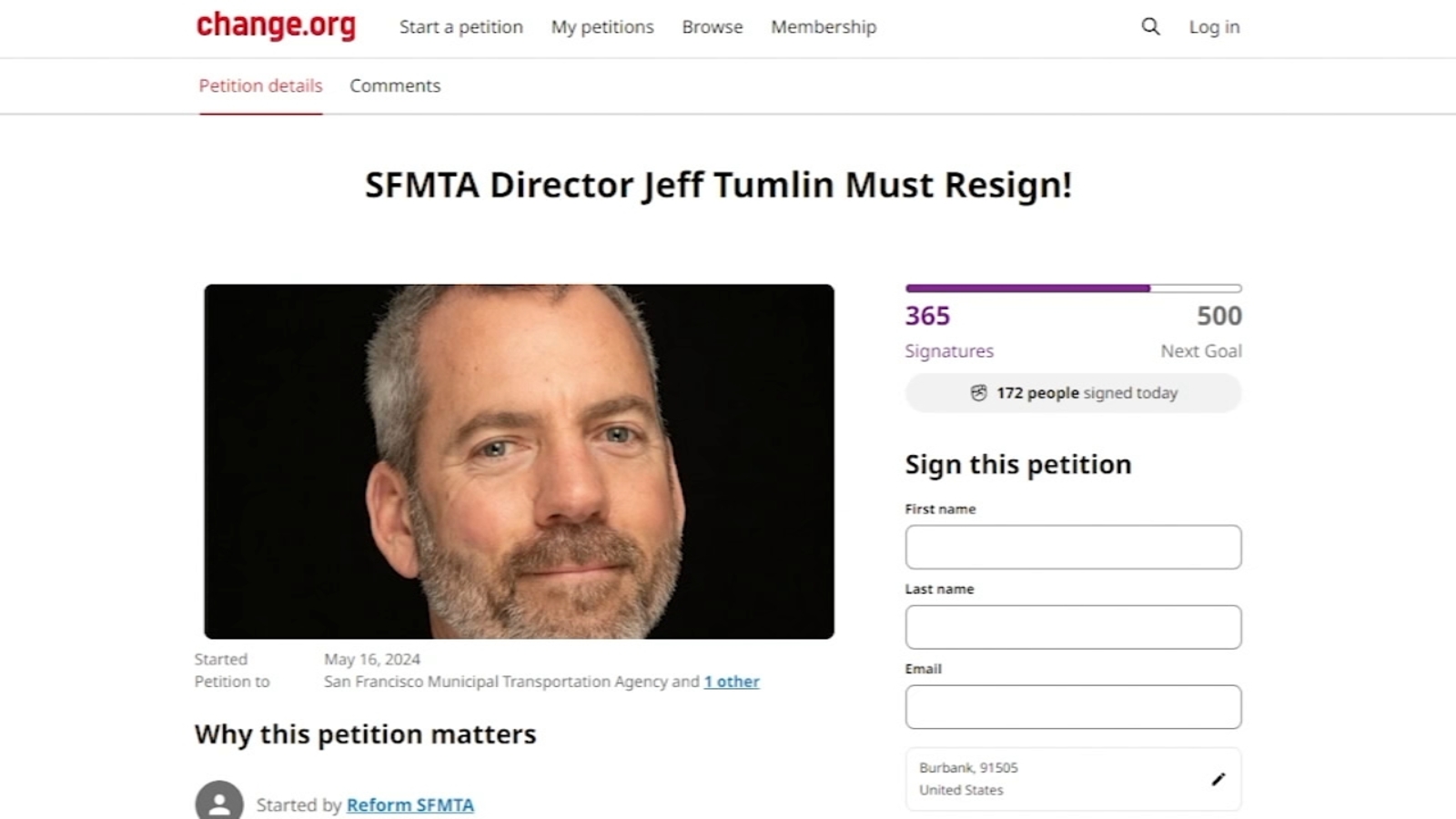This screenshot has height=819, width=1456.
Task: Click the Reform SFMTA avatar icon
Action: coord(219,802)
